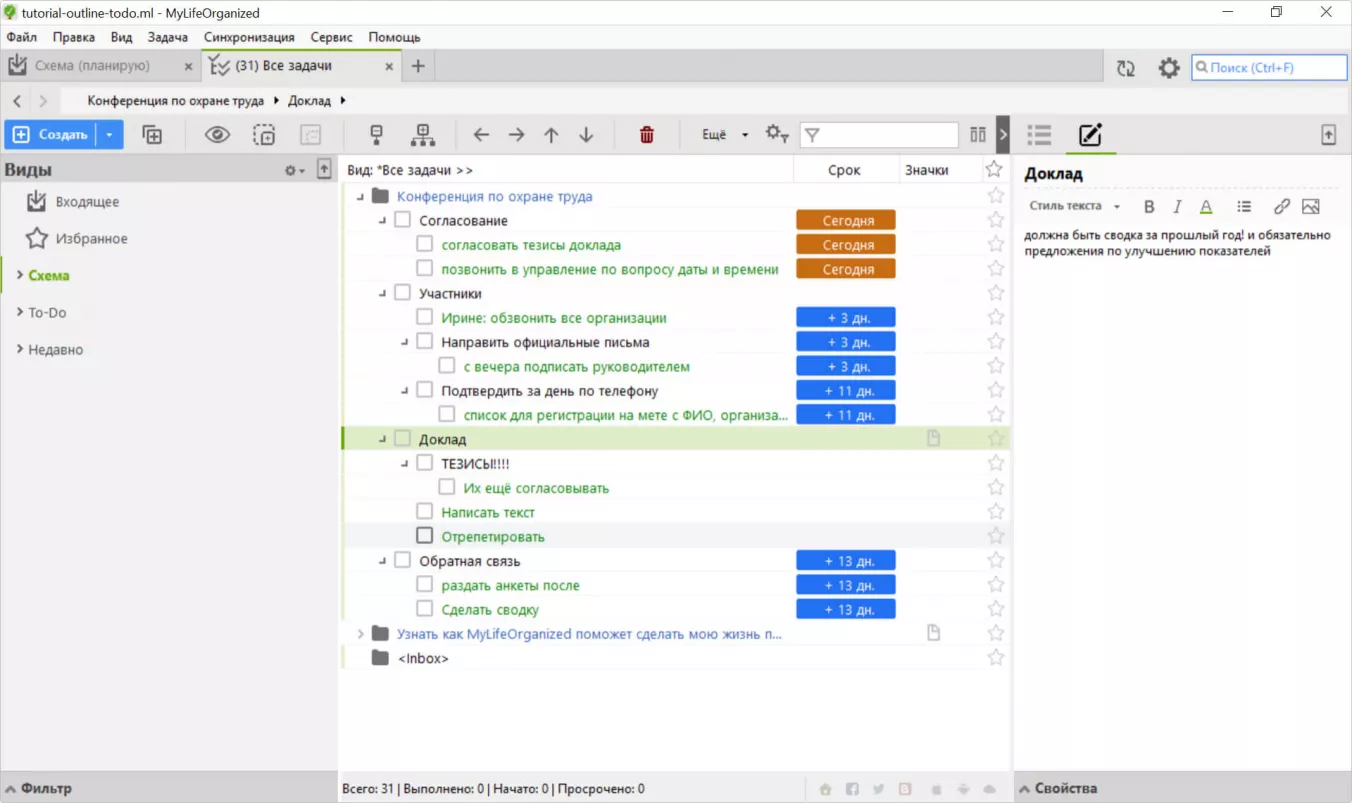Check the ТЕЗИСЫ!!!! task checkbox
The height and width of the screenshot is (803, 1352).
(424, 463)
